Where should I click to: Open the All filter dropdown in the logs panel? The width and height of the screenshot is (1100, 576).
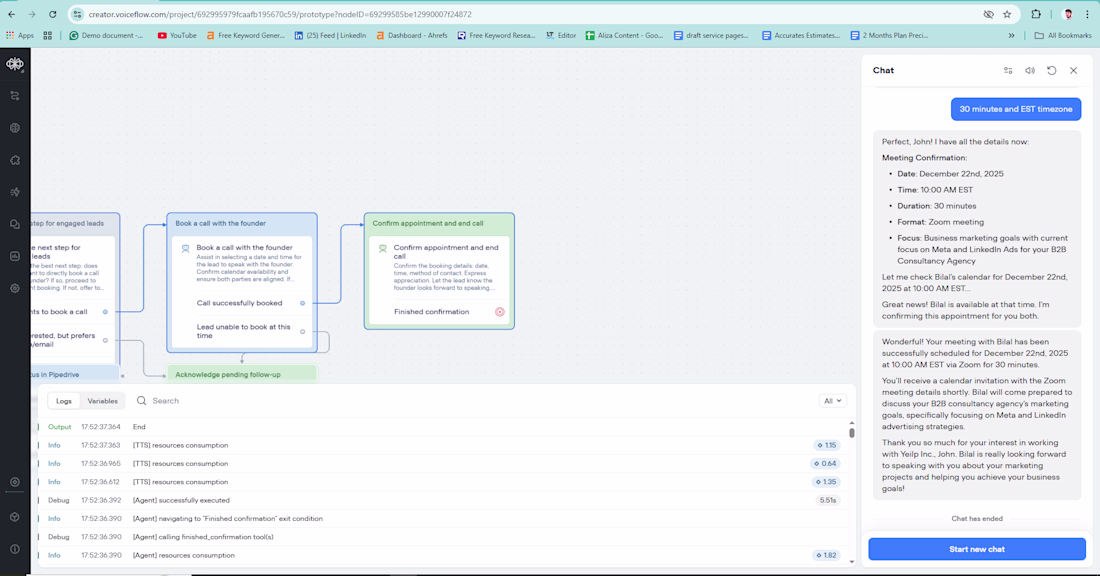[x=833, y=401]
